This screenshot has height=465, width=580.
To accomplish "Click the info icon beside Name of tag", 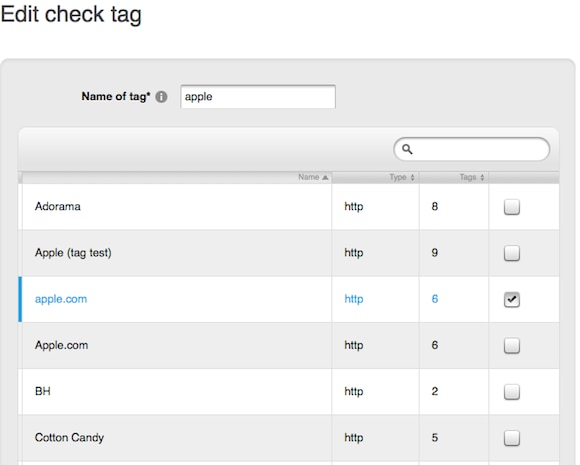I will coord(161,97).
